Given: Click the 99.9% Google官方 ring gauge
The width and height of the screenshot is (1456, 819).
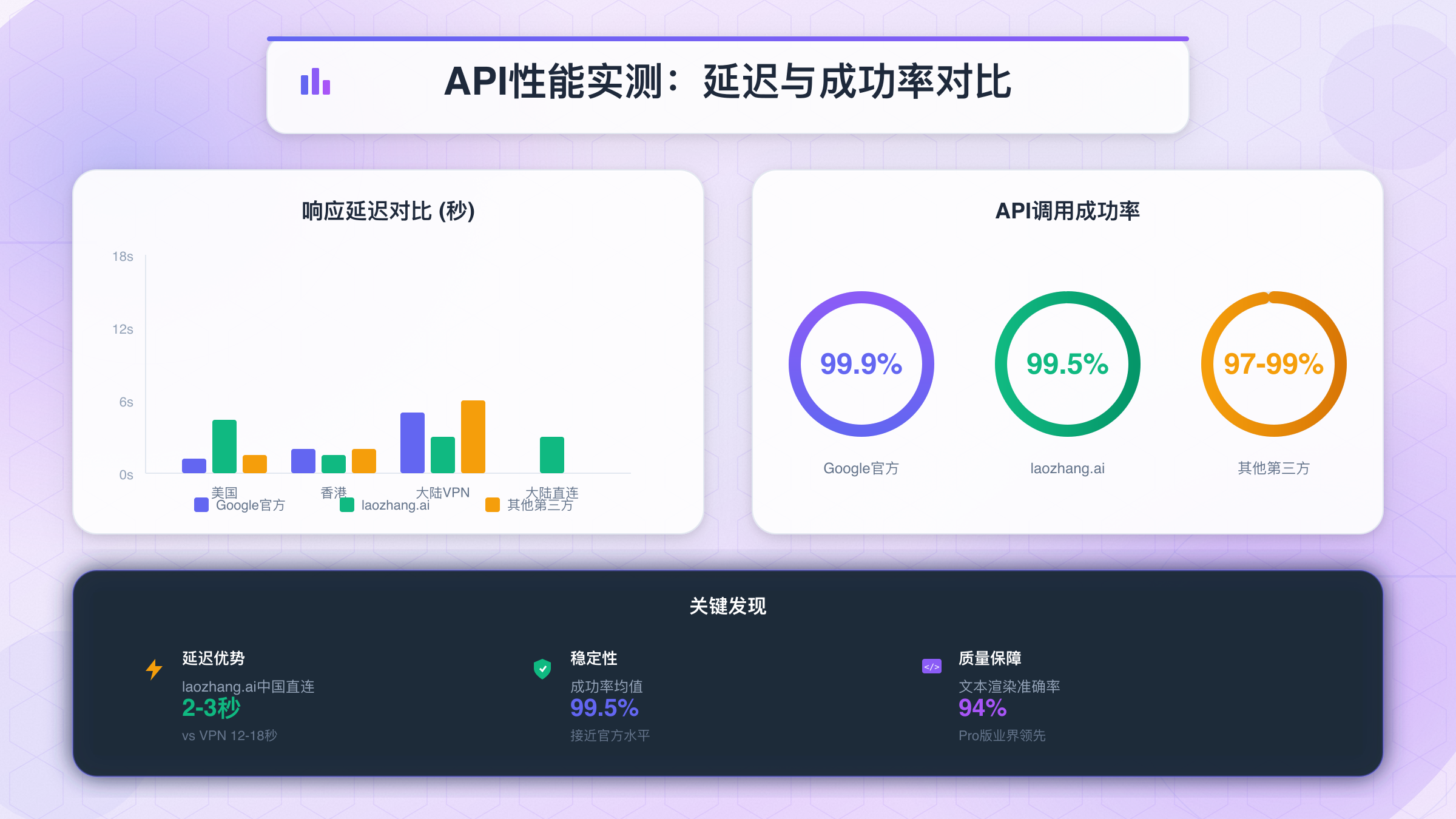Looking at the screenshot, I should (861, 364).
